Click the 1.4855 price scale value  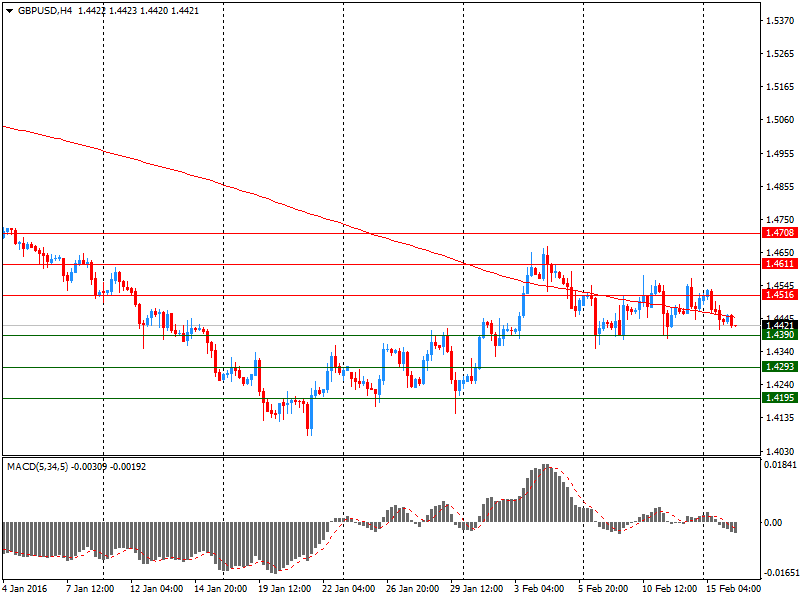click(781, 187)
